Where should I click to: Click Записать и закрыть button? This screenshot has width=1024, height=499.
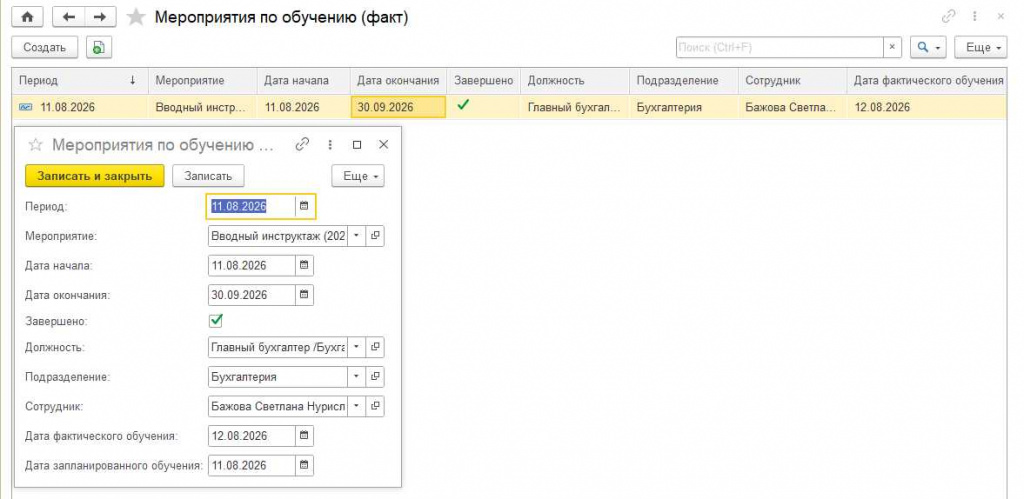tap(95, 176)
